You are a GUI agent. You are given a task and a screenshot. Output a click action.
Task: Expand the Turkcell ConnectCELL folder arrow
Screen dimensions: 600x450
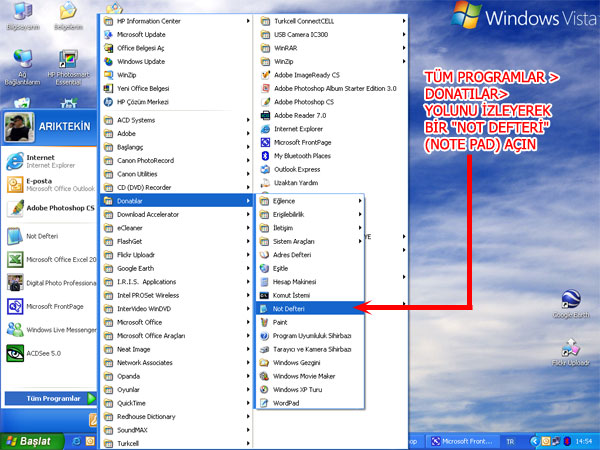(404, 21)
